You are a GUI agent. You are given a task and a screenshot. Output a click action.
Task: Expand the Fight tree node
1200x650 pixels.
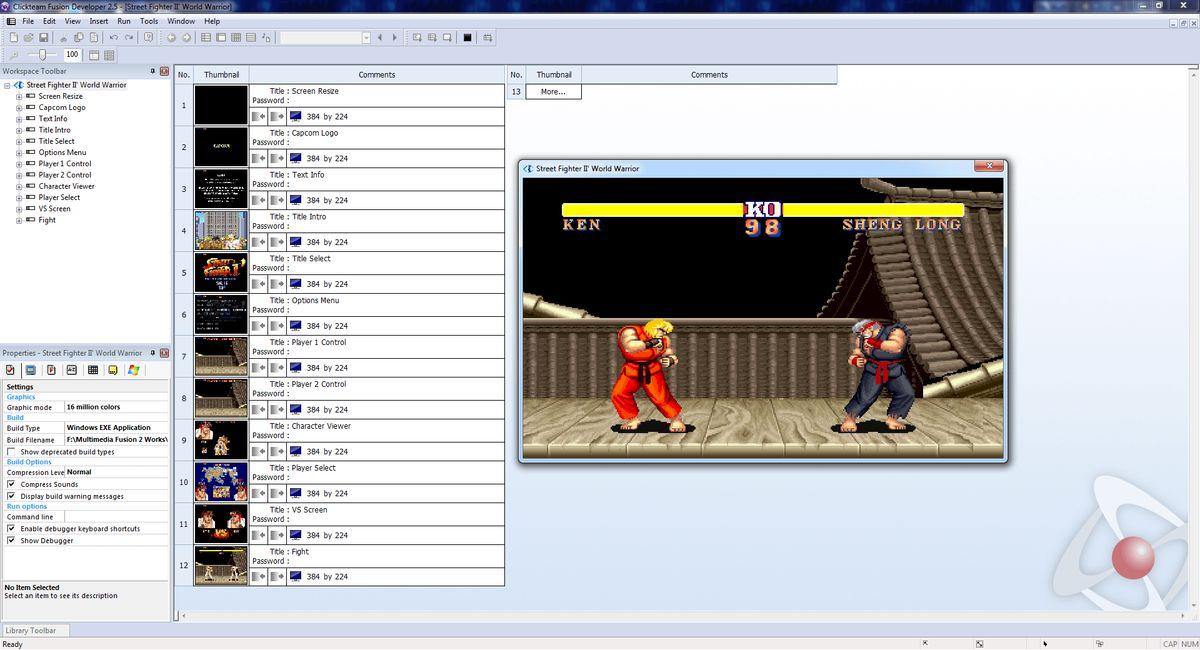(x=19, y=220)
